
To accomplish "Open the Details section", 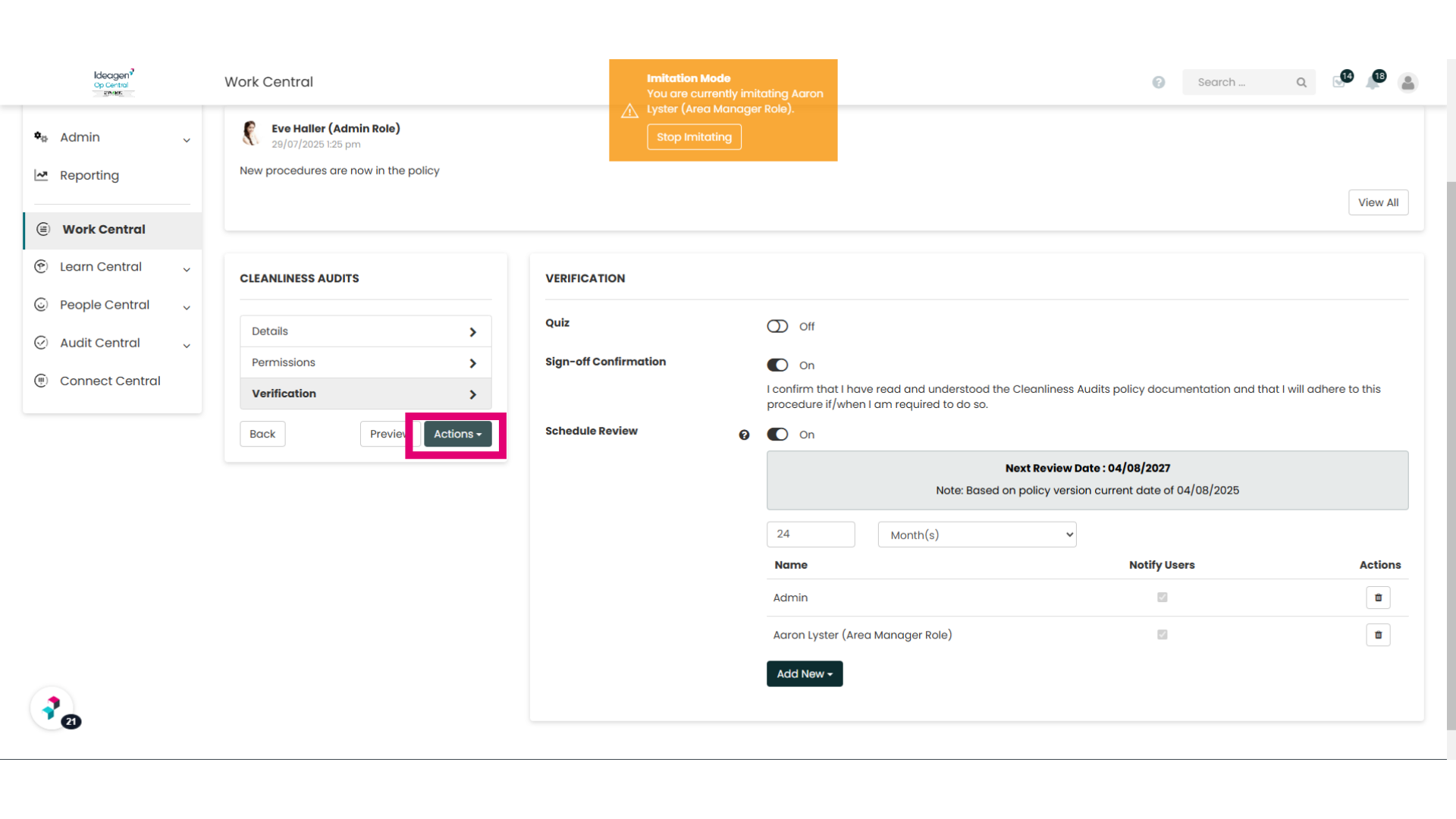I will click(366, 331).
